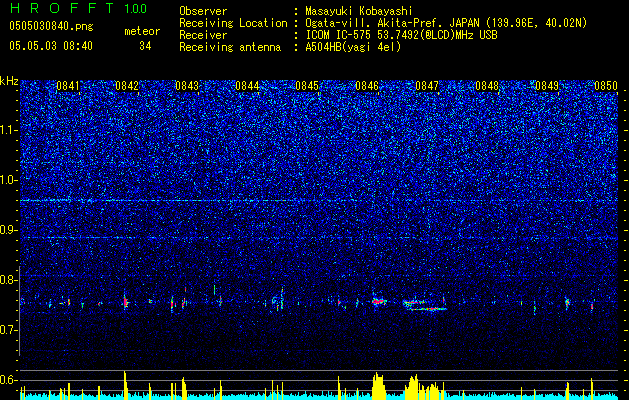Click the 0847 time marker
This screenshot has height=400, width=629.
427,86
